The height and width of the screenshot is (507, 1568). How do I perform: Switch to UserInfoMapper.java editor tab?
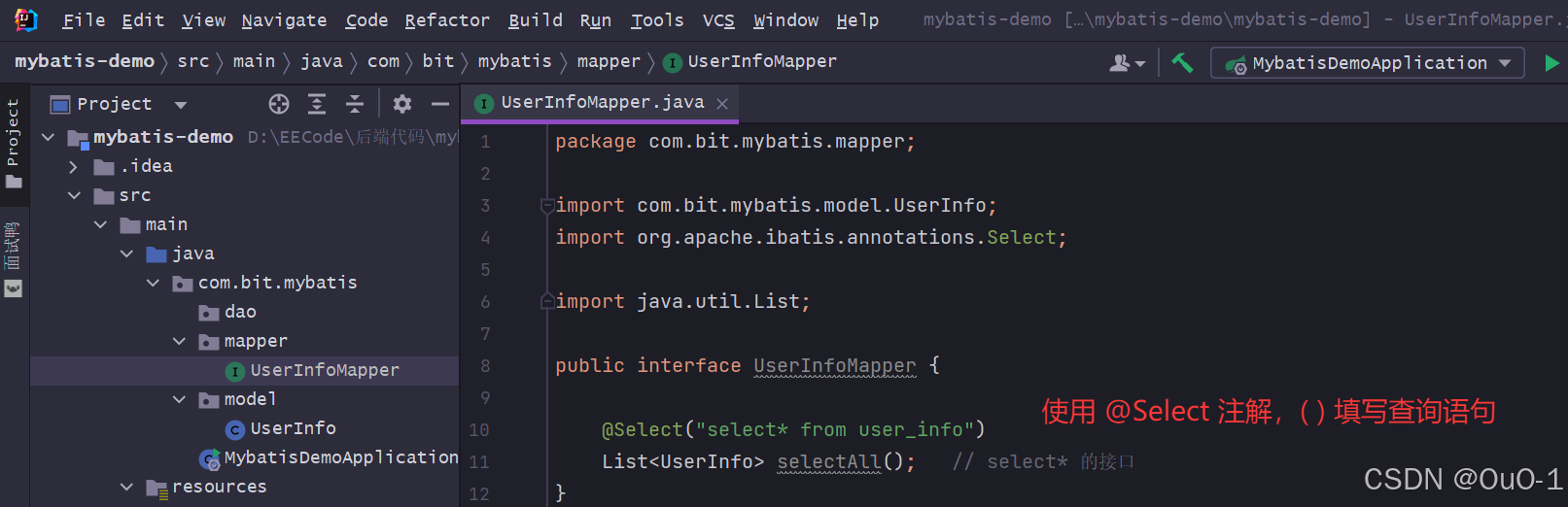coord(602,102)
